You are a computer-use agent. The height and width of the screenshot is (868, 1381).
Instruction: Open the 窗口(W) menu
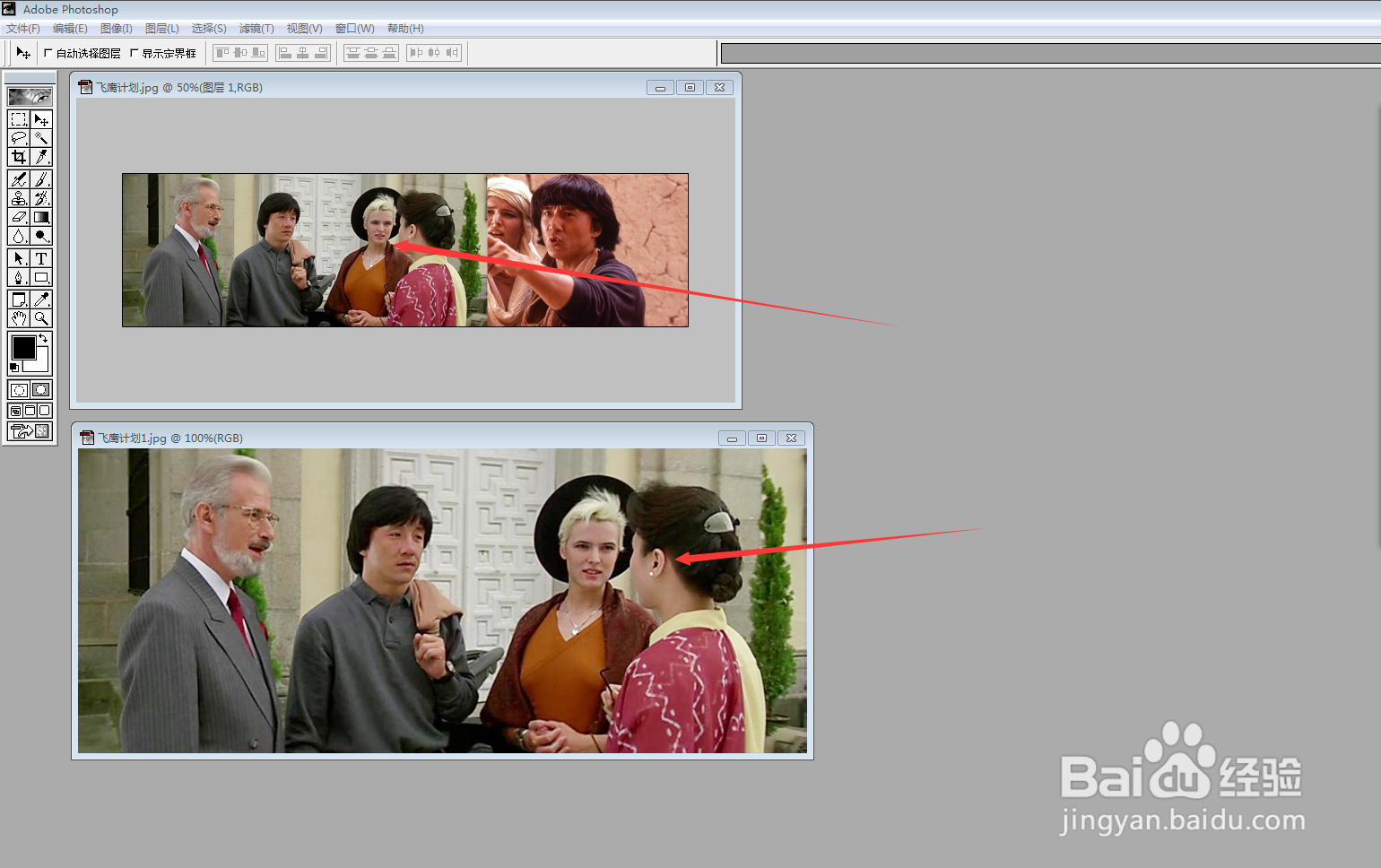click(x=355, y=29)
